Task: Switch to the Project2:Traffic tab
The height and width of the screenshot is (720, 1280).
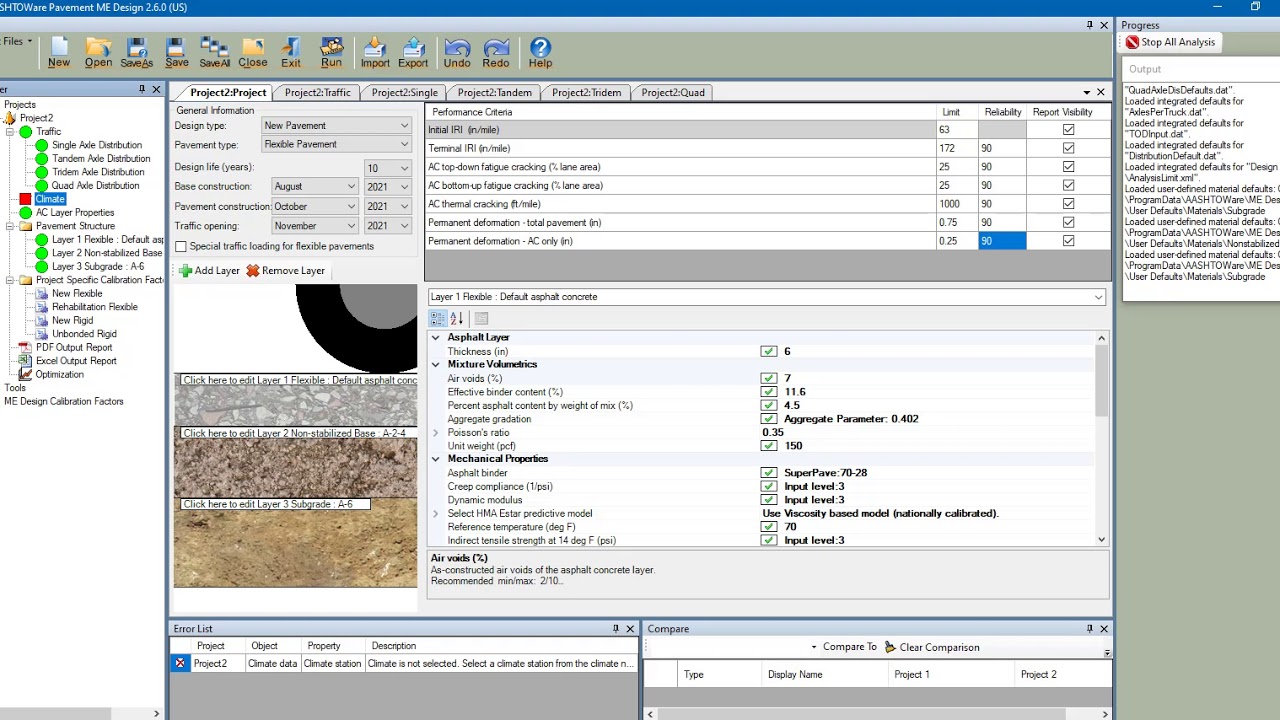Action: [x=317, y=92]
